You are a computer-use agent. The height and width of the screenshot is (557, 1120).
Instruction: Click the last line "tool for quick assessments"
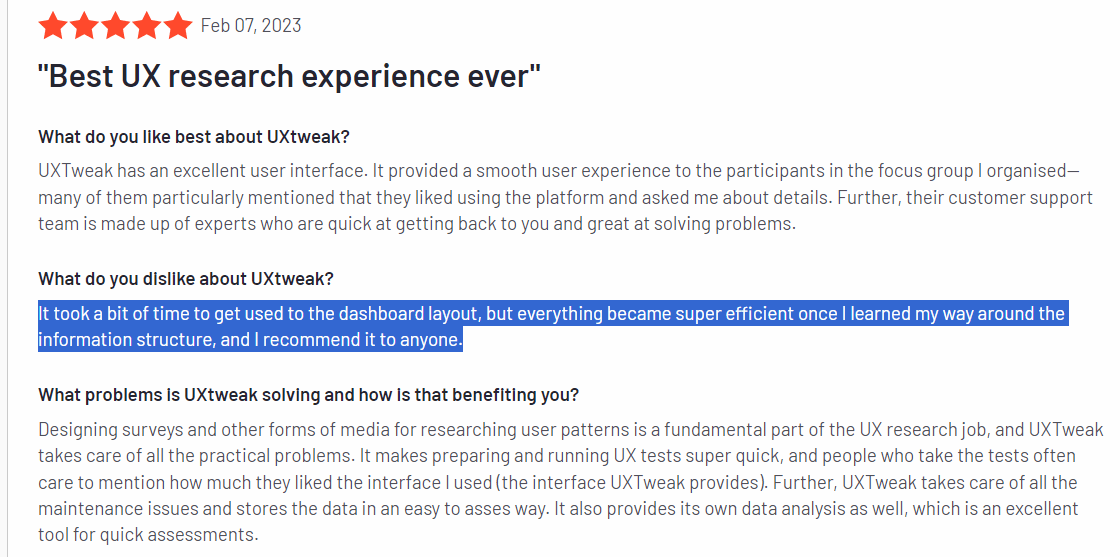pyautogui.click(x=148, y=534)
